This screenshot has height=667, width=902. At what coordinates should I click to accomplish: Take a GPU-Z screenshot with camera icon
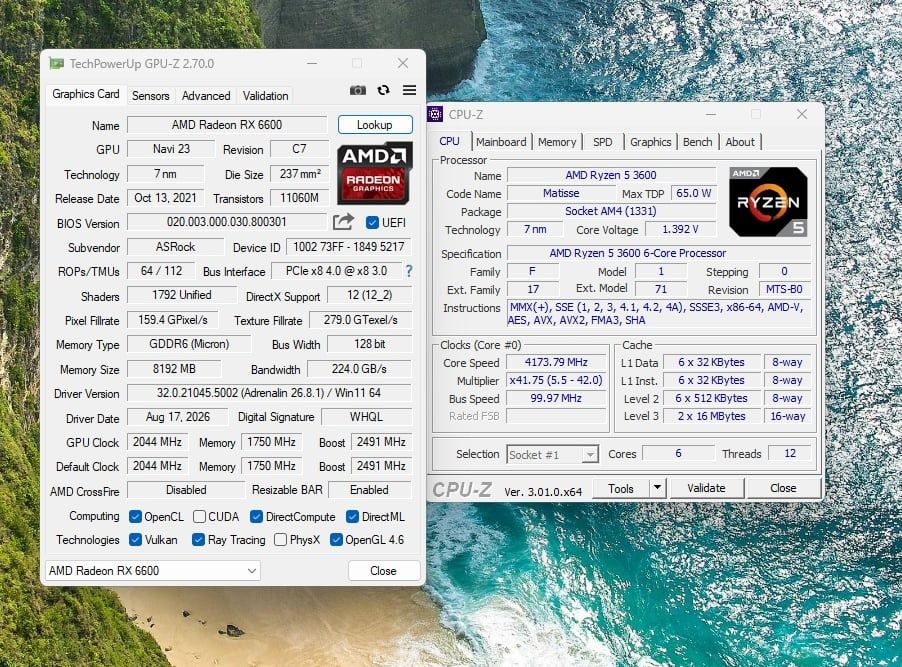[358, 90]
